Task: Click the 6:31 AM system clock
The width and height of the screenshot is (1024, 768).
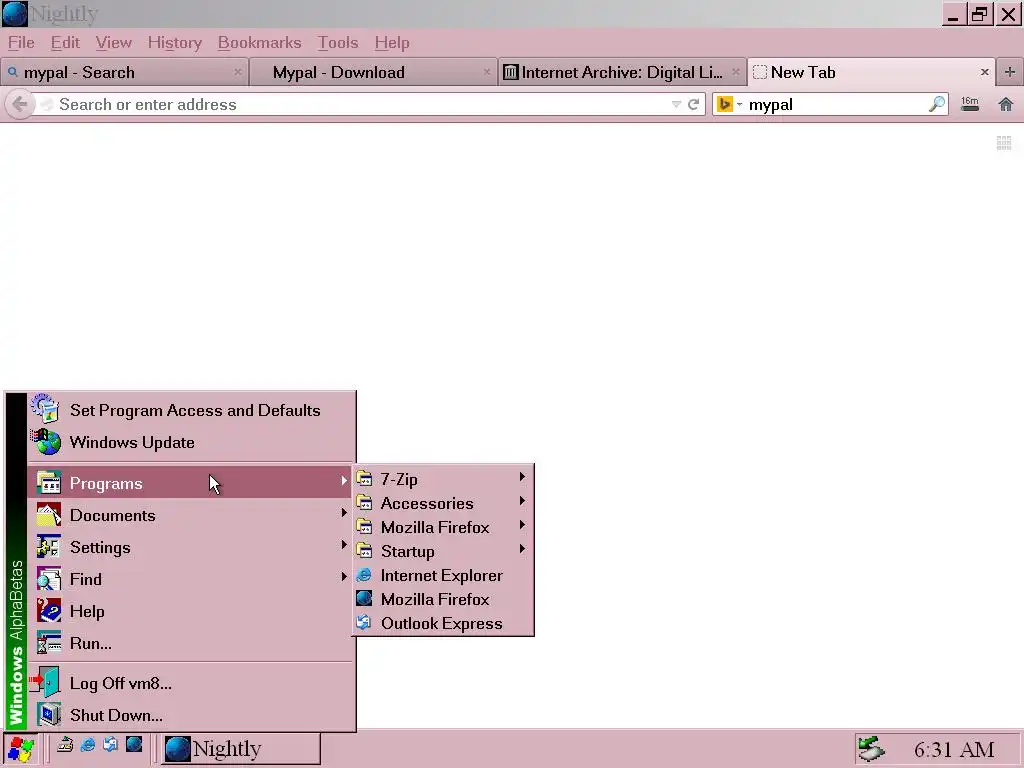Action: 954,750
